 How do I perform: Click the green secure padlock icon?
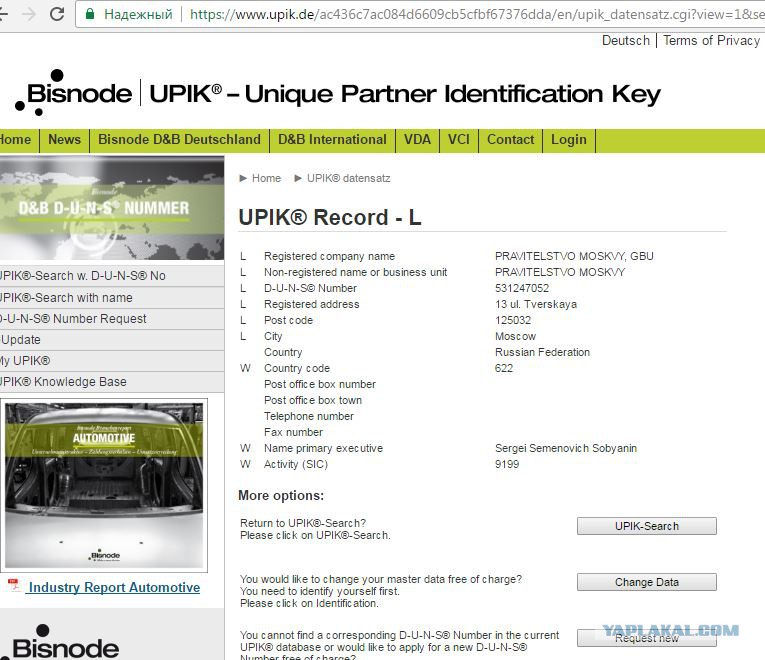[x=89, y=14]
